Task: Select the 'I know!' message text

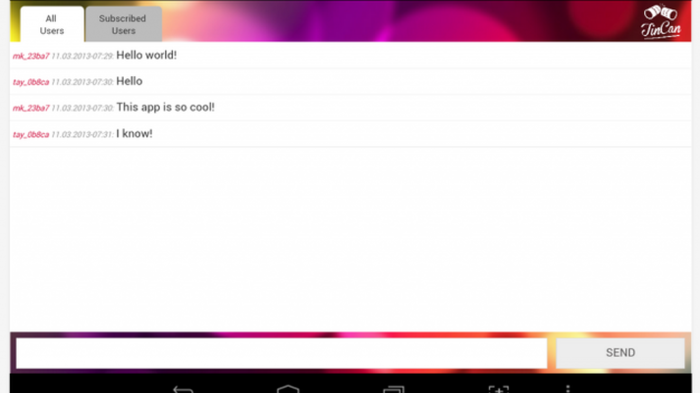Action: click(x=134, y=134)
